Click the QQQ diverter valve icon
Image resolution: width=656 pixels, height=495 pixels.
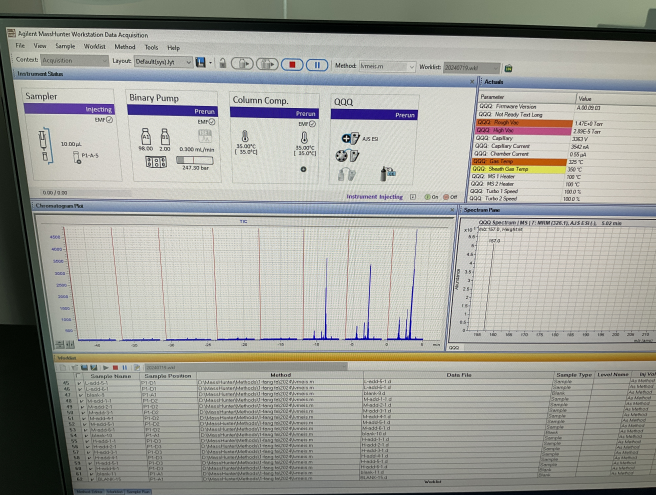(347, 156)
